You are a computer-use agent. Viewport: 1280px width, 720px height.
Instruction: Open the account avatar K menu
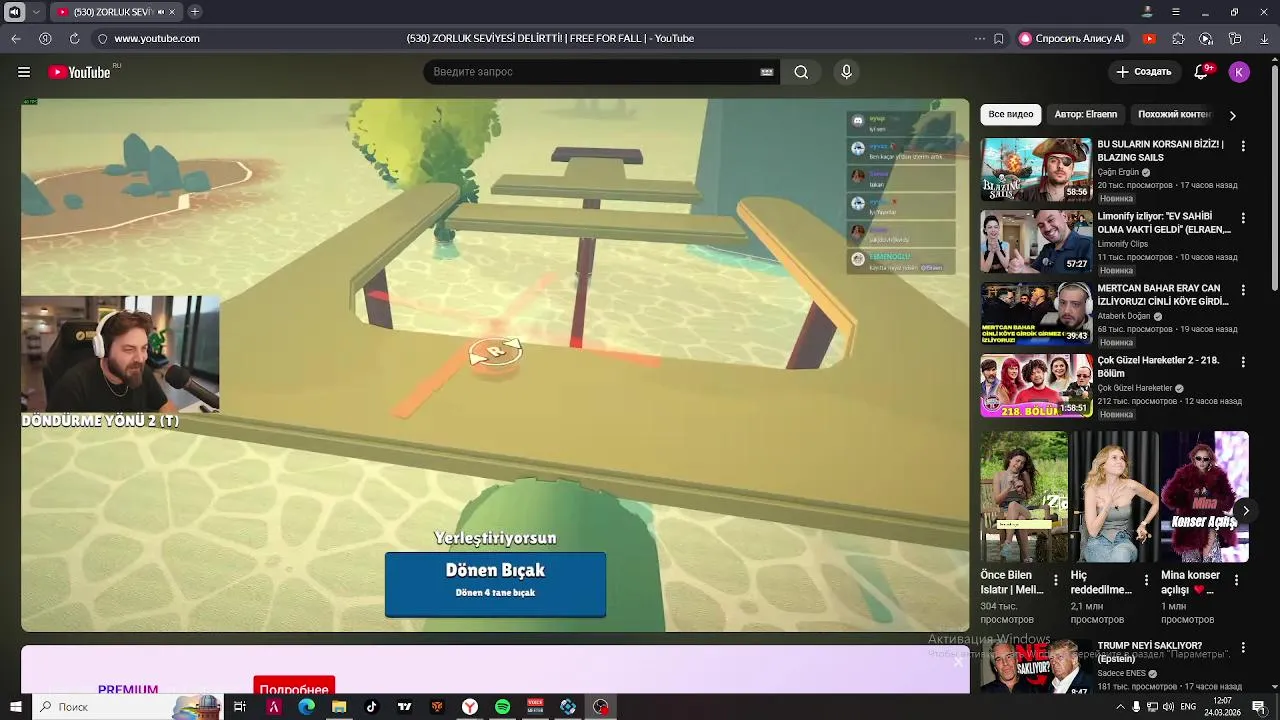click(x=1239, y=72)
